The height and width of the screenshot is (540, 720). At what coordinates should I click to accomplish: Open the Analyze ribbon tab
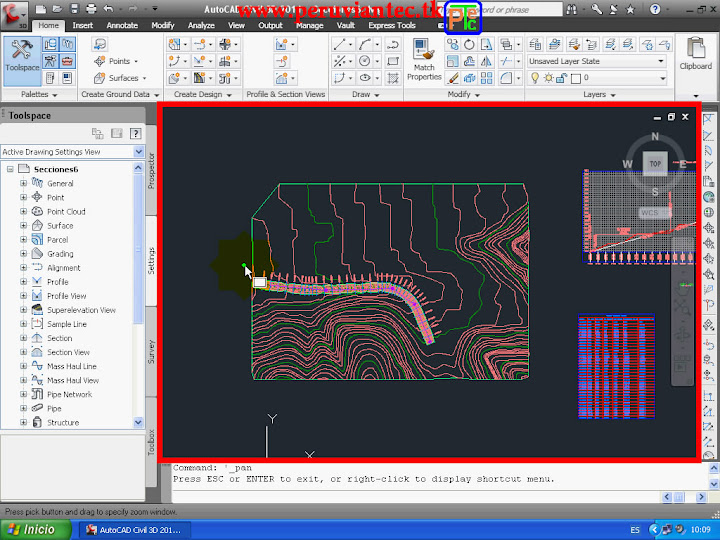coord(201,26)
